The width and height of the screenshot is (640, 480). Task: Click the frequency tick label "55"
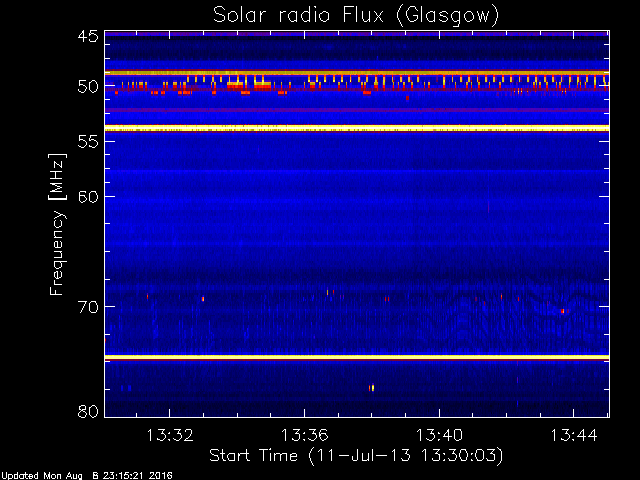88,142
